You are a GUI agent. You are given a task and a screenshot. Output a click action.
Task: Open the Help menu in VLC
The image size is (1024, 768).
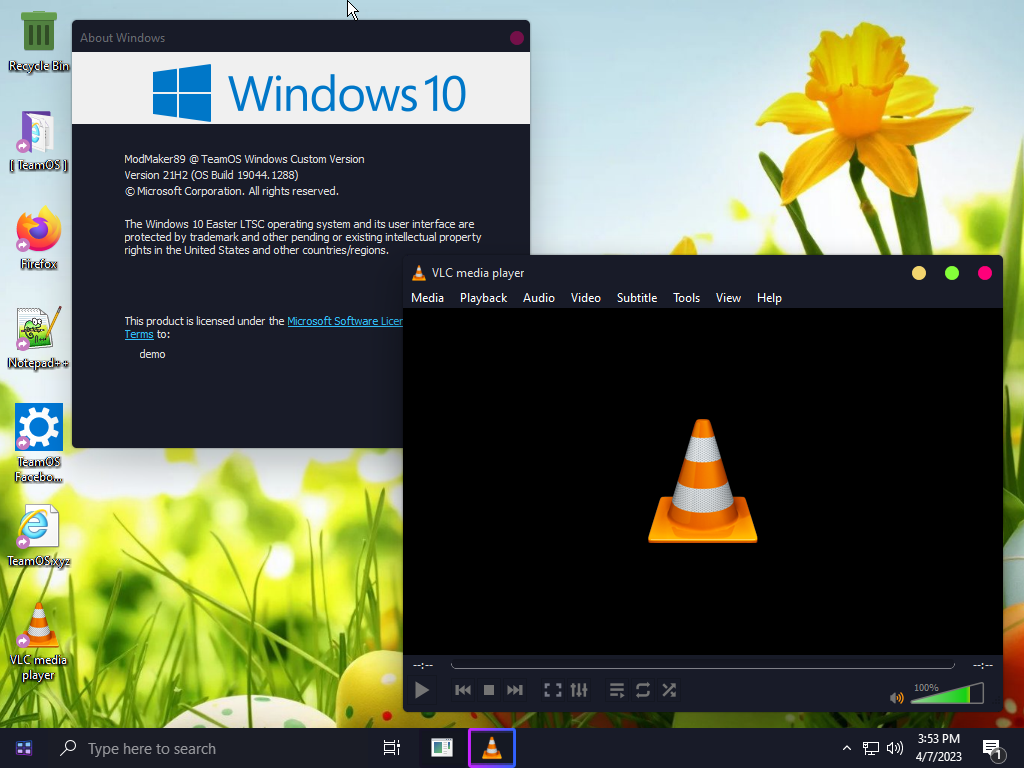pos(769,298)
